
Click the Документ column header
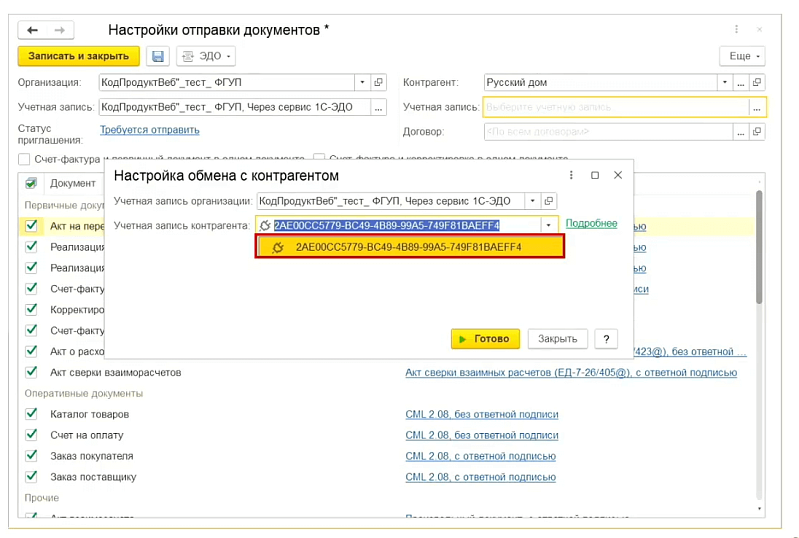(x=73, y=183)
